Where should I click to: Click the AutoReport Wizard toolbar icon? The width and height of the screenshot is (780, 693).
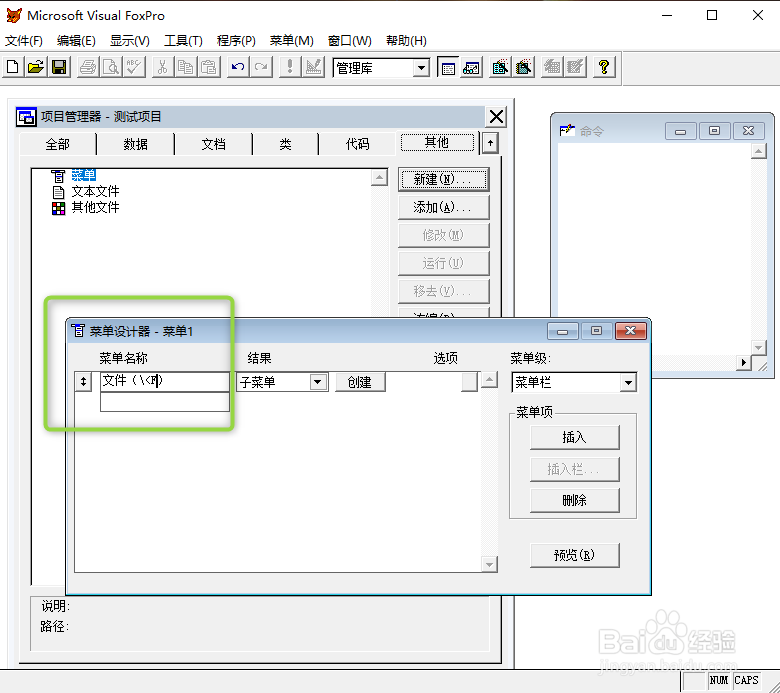pos(575,67)
